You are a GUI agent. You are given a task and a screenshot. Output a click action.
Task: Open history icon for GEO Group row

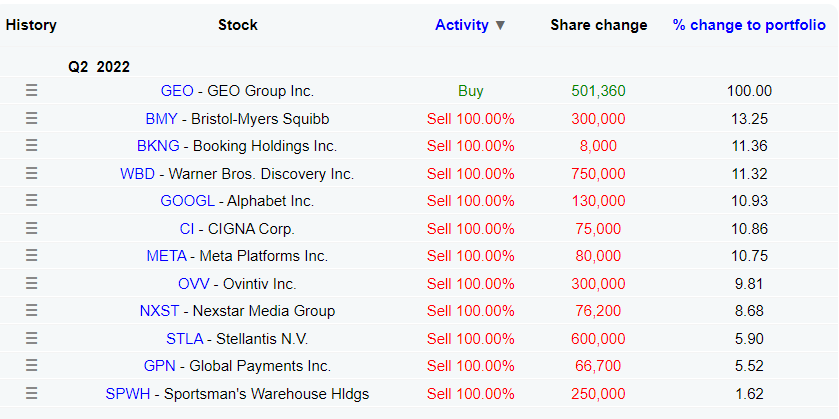(x=31, y=91)
